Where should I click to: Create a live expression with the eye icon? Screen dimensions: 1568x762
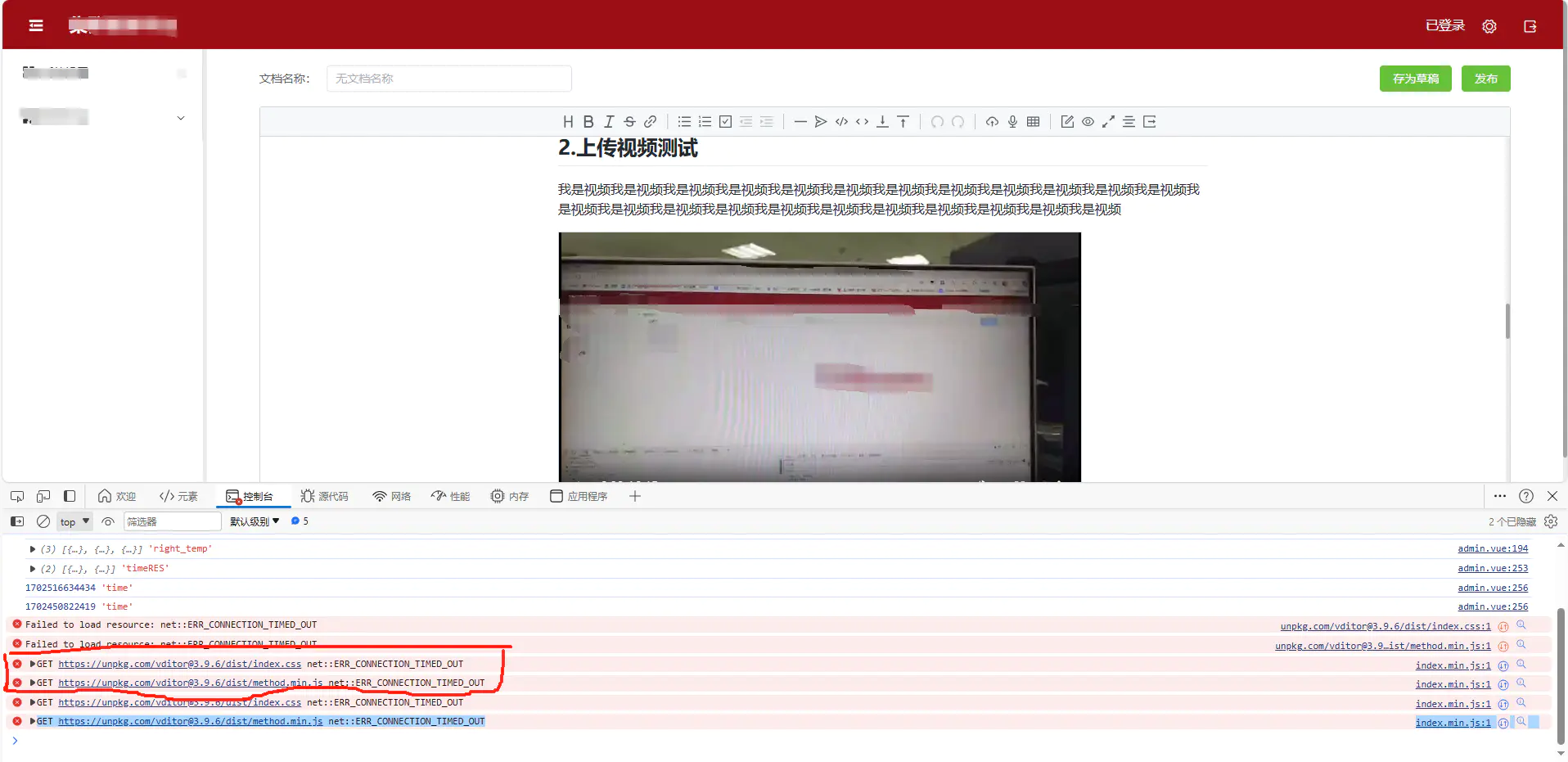(x=107, y=521)
